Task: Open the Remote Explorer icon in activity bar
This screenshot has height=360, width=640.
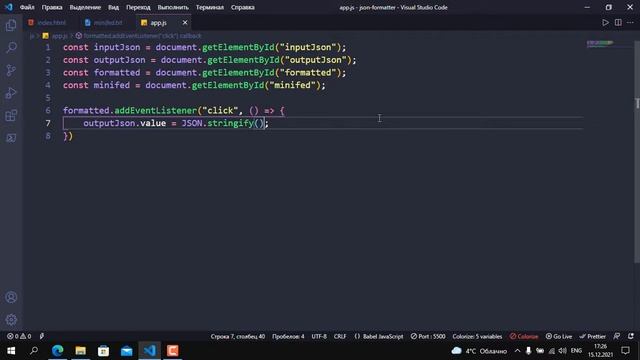Action: [11, 138]
